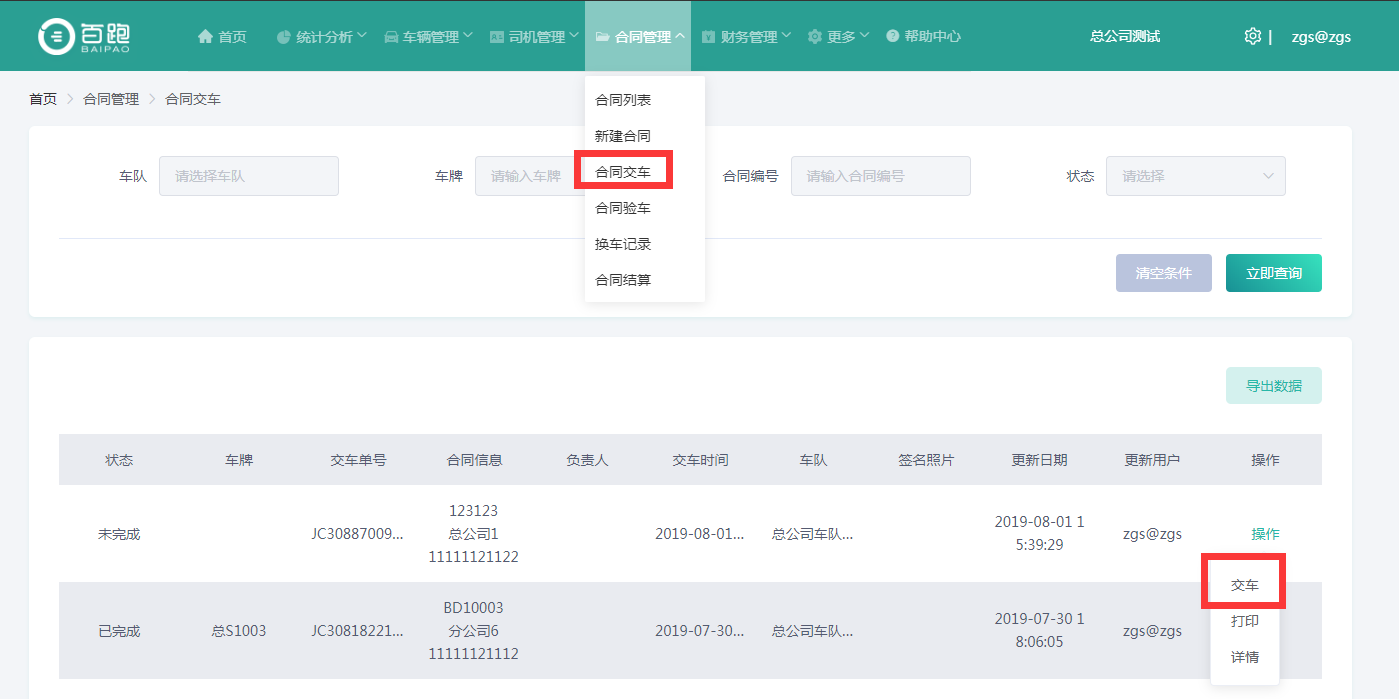Click the 导出数据 button

tap(1273, 386)
